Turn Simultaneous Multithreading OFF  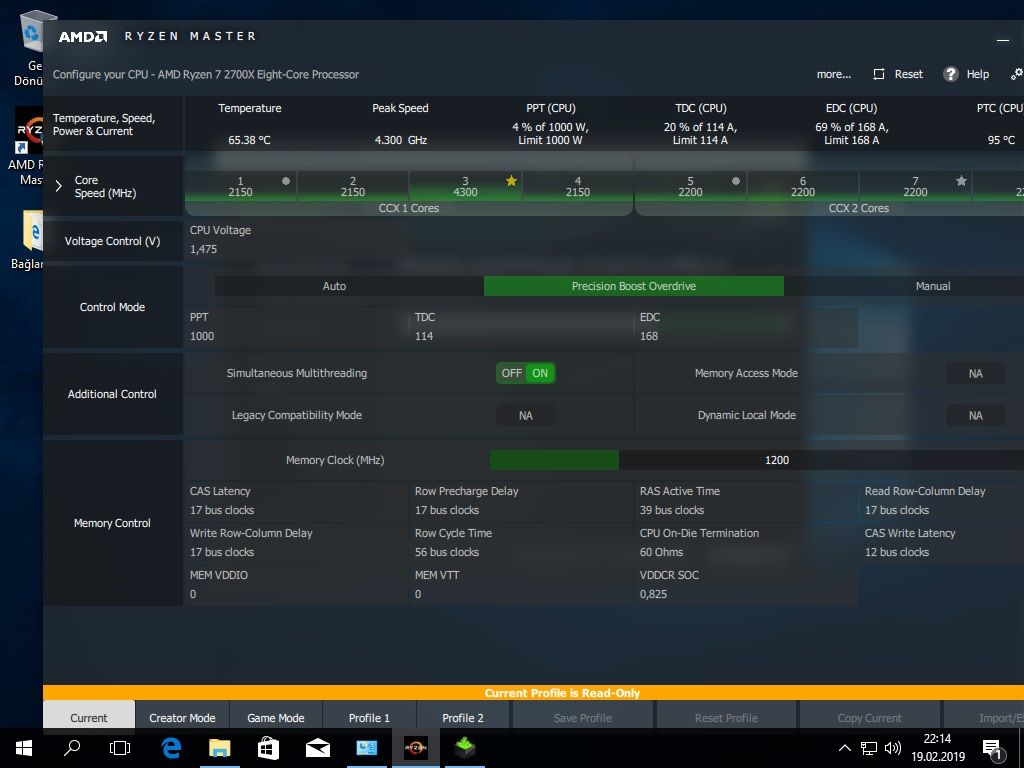pyautogui.click(x=511, y=374)
